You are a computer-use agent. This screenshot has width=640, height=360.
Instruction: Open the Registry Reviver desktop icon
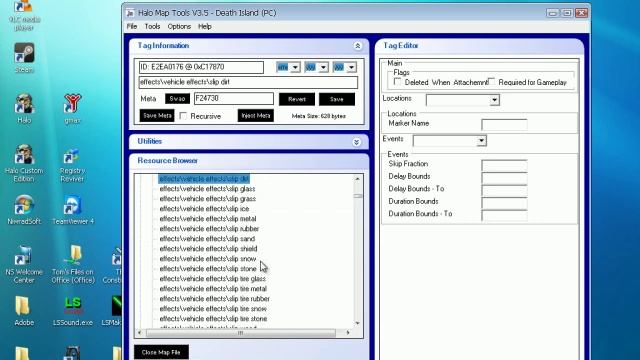72,165
